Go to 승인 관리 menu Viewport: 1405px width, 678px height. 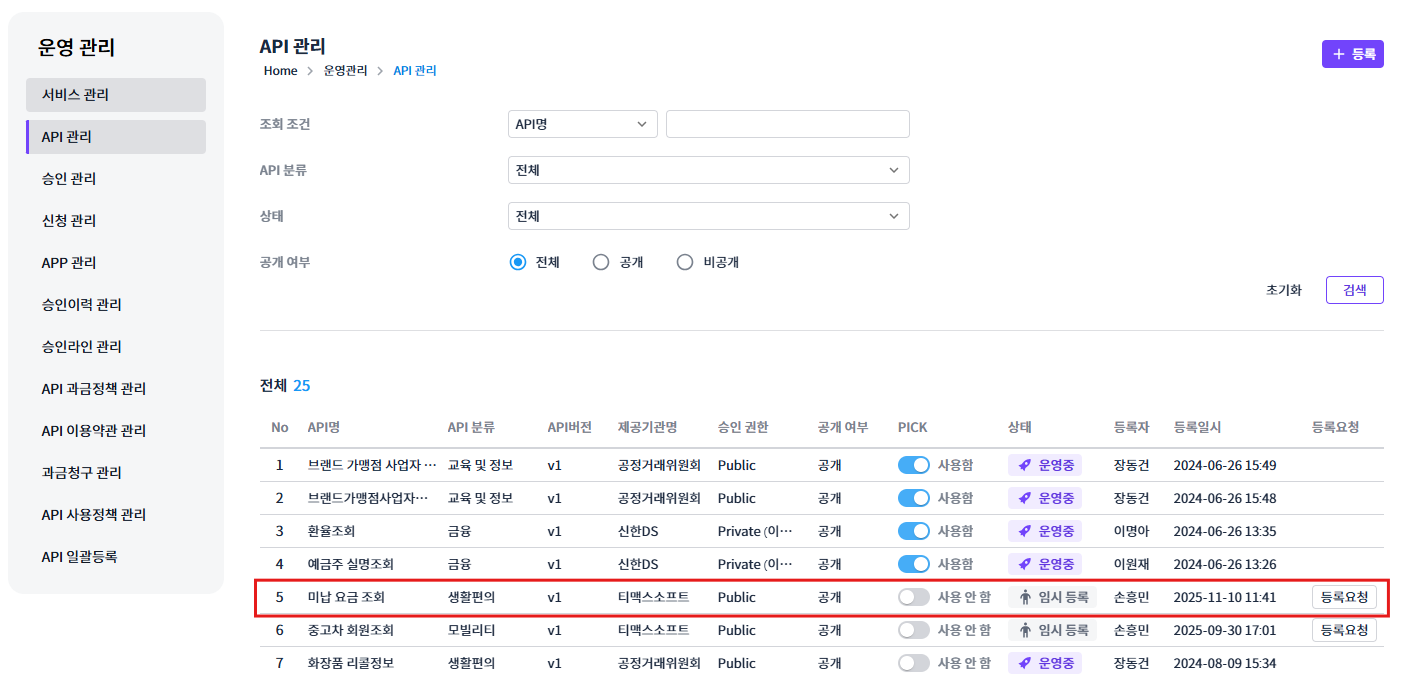click(116, 179)
